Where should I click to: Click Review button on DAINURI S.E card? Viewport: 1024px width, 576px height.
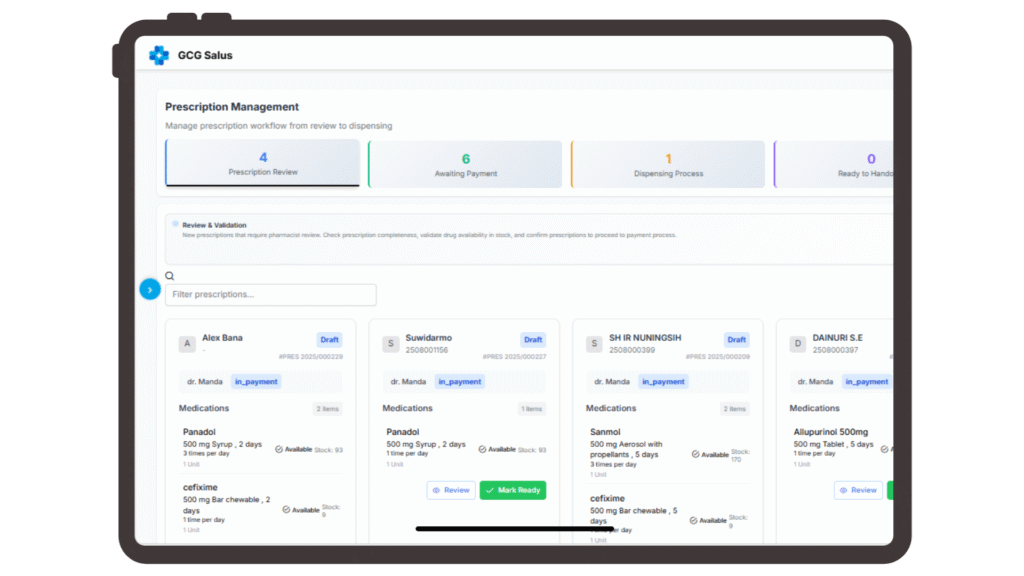(x=858, y=490)
